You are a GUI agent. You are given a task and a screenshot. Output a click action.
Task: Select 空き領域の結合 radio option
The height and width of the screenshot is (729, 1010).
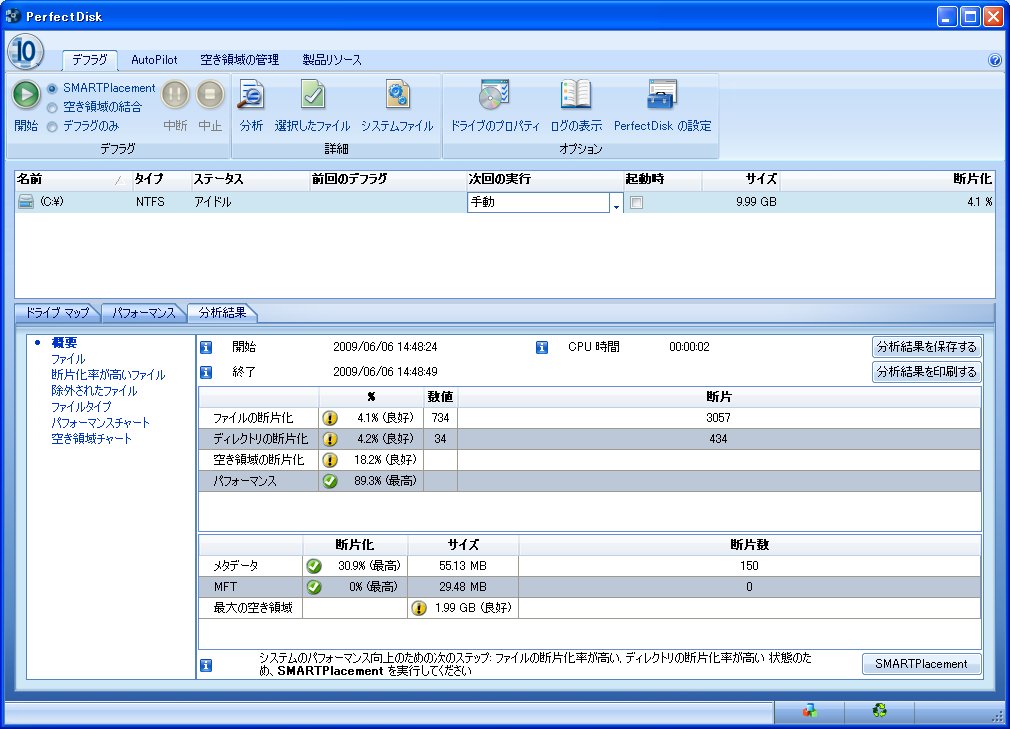pos(52,108)
